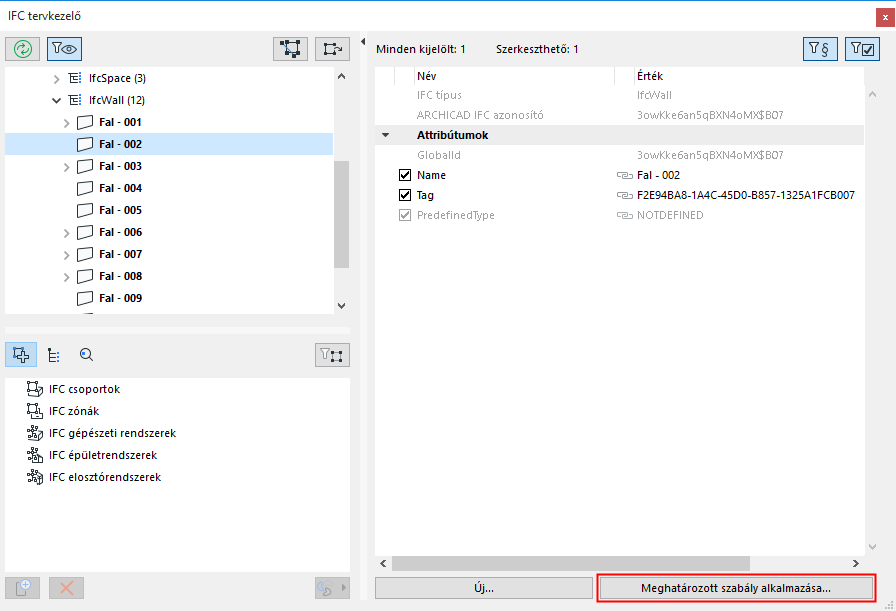Click the red X delete button
896x611 pixels.
[66, 588]
